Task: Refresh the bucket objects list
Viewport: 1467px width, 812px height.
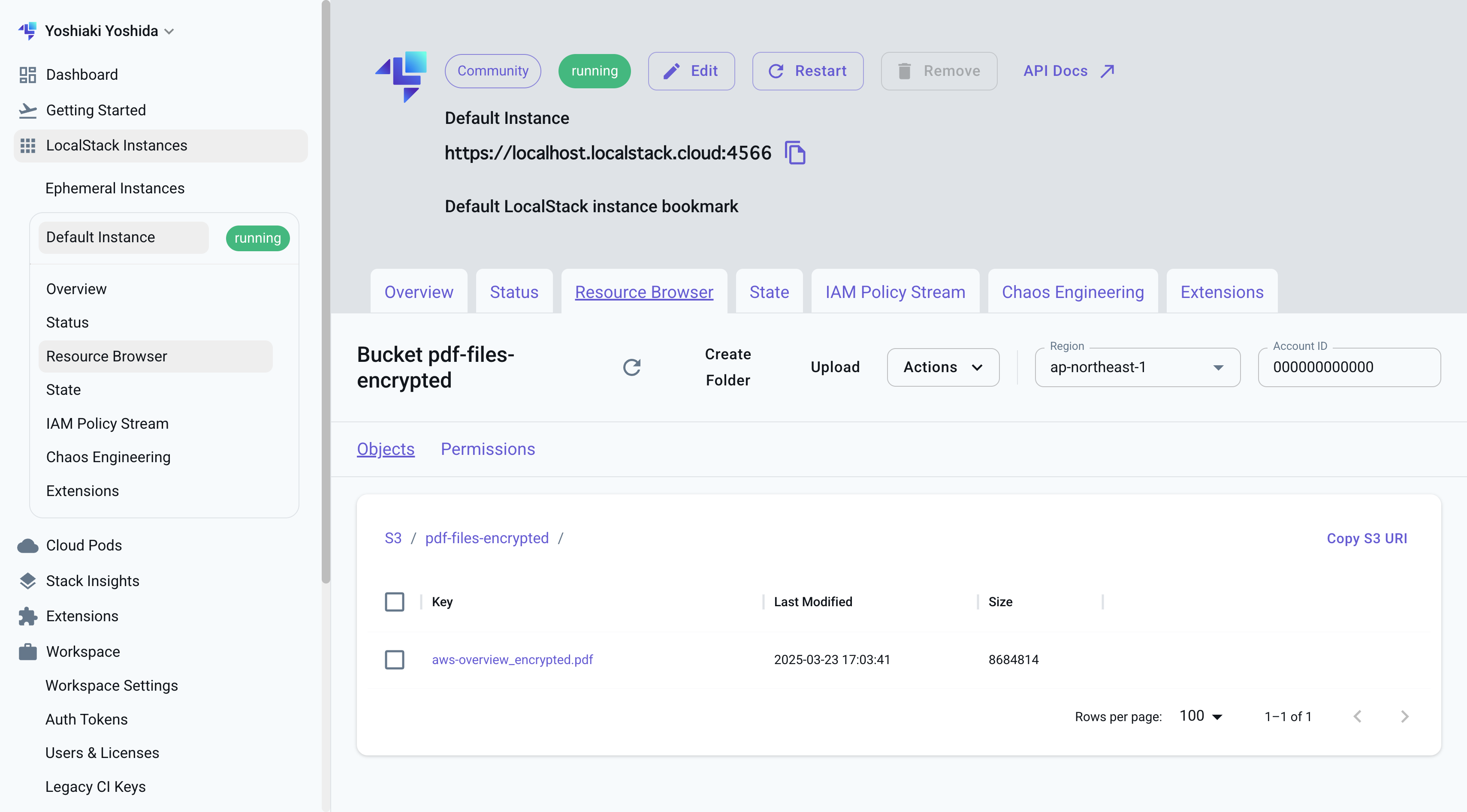Action: [x=631, y=367]
